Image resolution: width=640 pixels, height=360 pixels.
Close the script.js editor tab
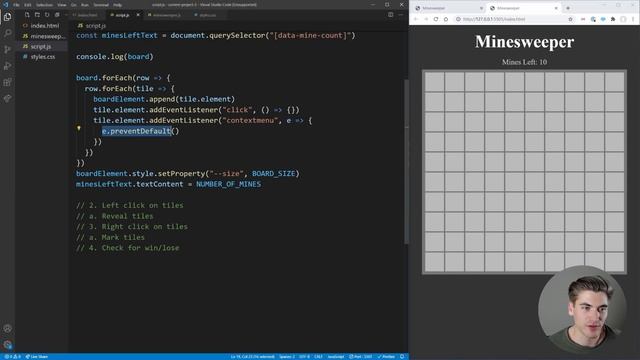138,15
